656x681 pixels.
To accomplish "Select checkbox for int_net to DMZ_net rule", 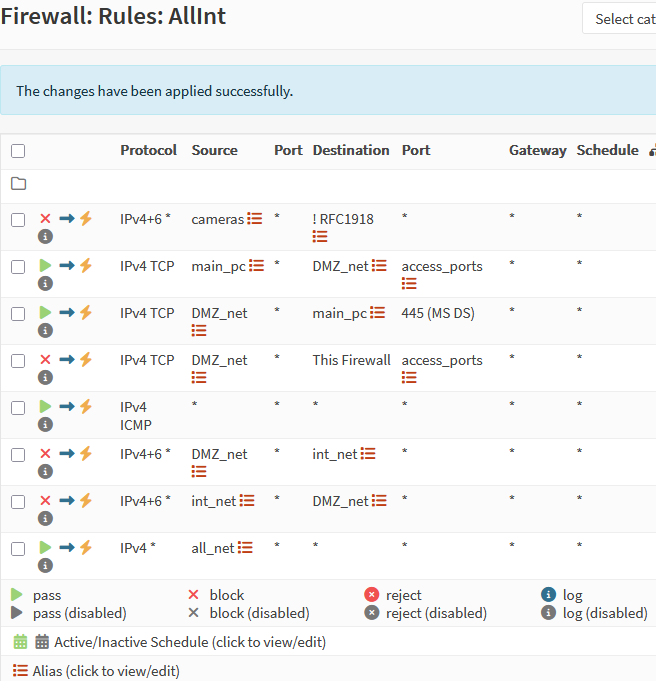I will click(x=18, y=502).
